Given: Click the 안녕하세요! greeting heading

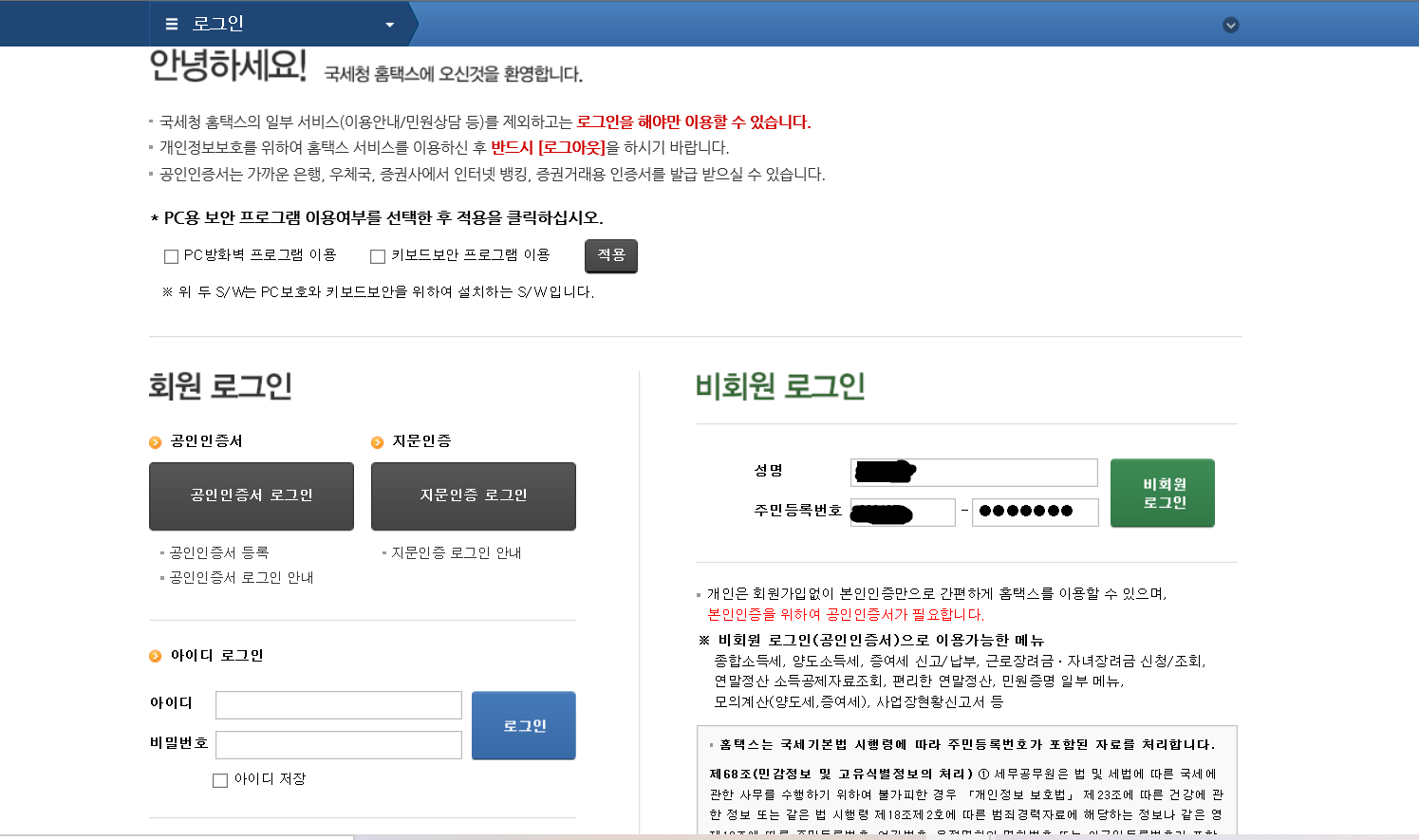Looking at the screenshot, I should point(228,65).
